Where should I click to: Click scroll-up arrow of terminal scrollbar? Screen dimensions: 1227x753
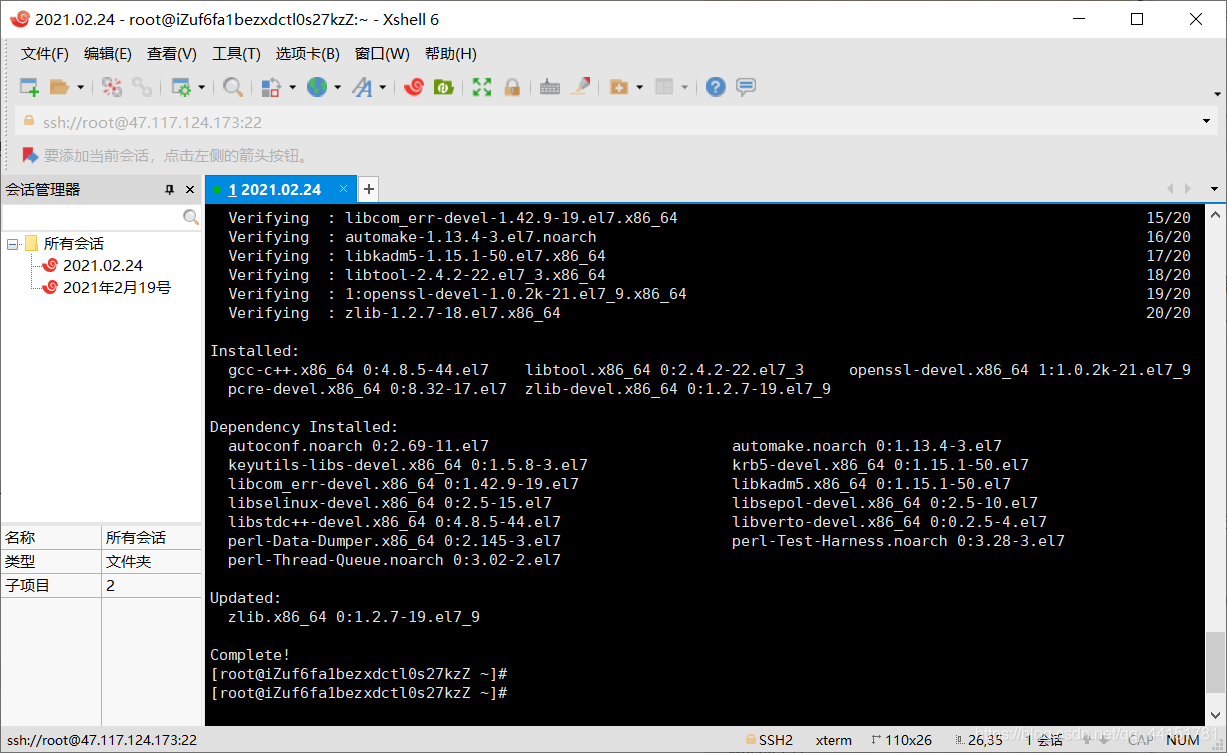point(1214,215)
